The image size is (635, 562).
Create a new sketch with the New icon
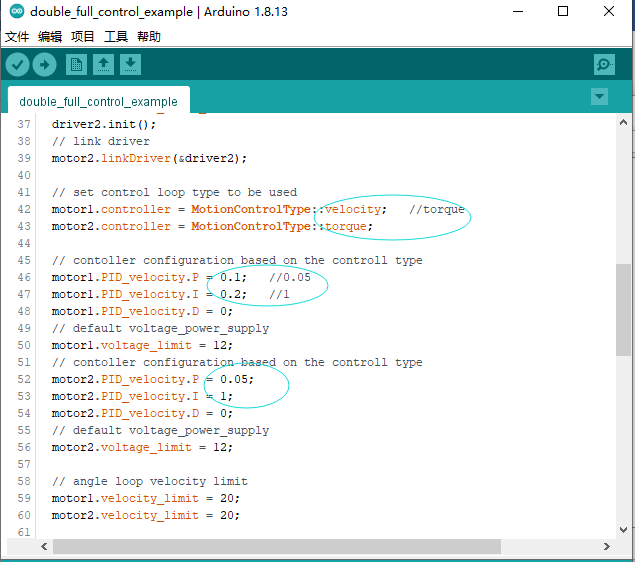(x=76, y=64)
